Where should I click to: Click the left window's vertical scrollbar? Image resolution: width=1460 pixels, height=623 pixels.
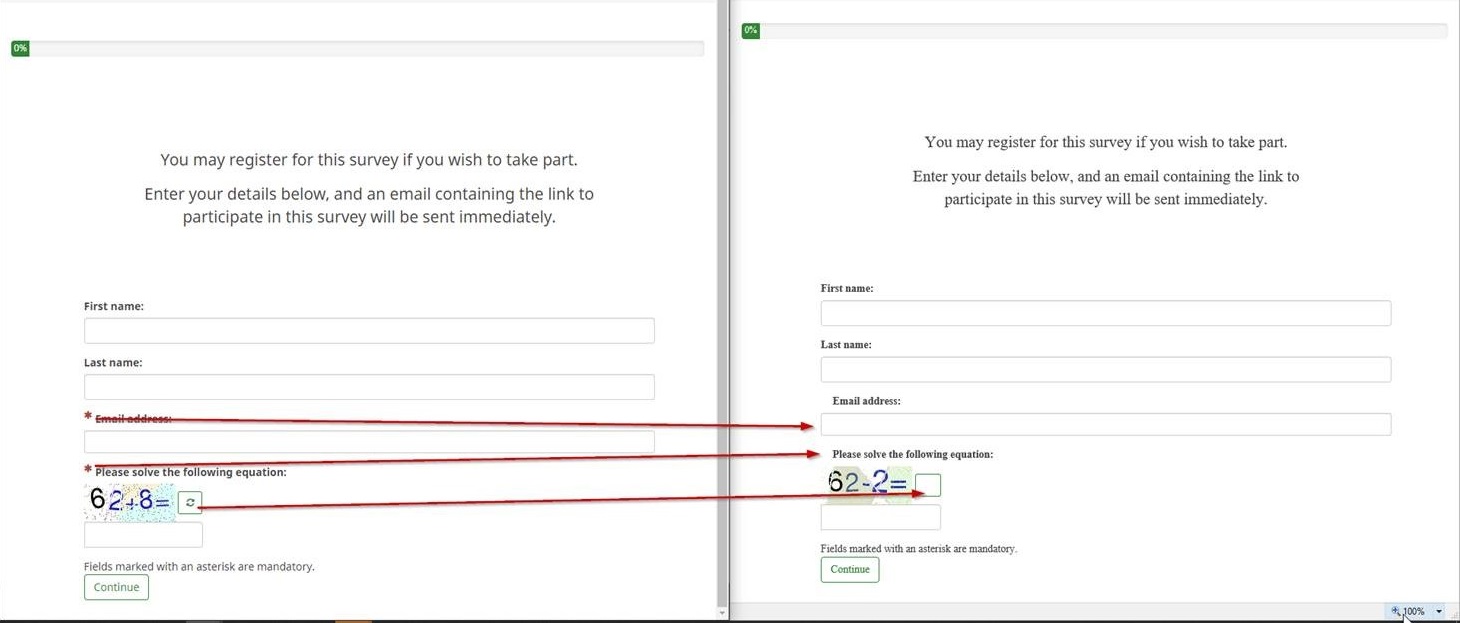(722, 305)
